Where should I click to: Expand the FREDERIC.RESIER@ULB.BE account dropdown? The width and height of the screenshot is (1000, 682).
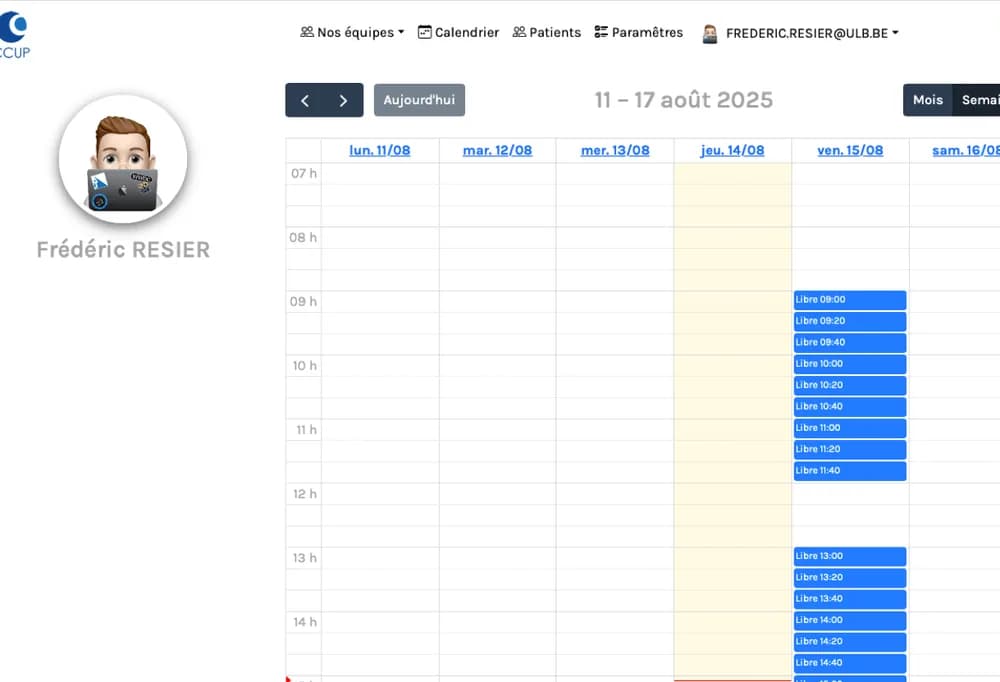click(812, 33)
